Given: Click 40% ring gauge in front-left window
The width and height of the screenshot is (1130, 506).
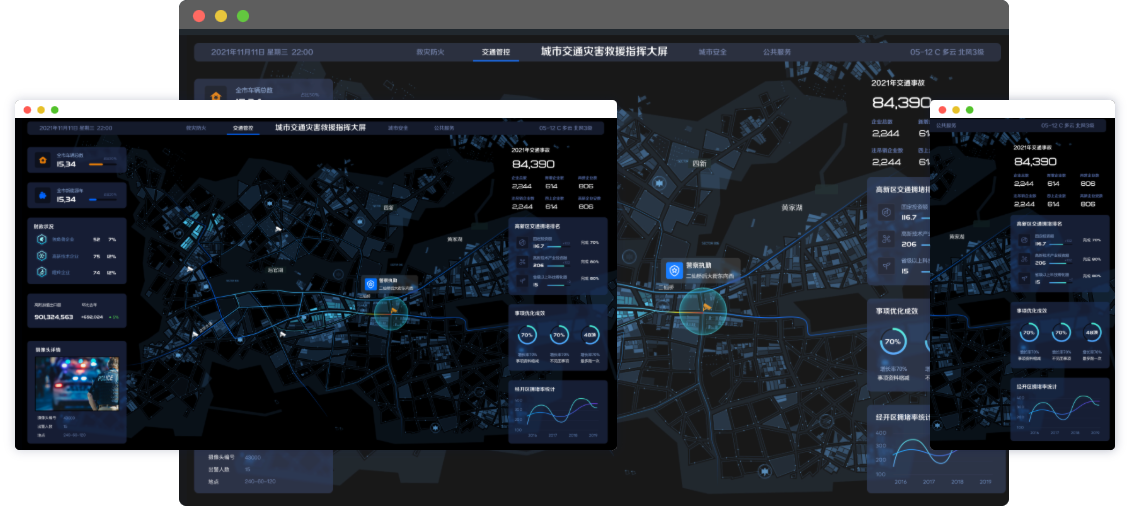Looking at the screenshot, I should [x=589, y=335].
